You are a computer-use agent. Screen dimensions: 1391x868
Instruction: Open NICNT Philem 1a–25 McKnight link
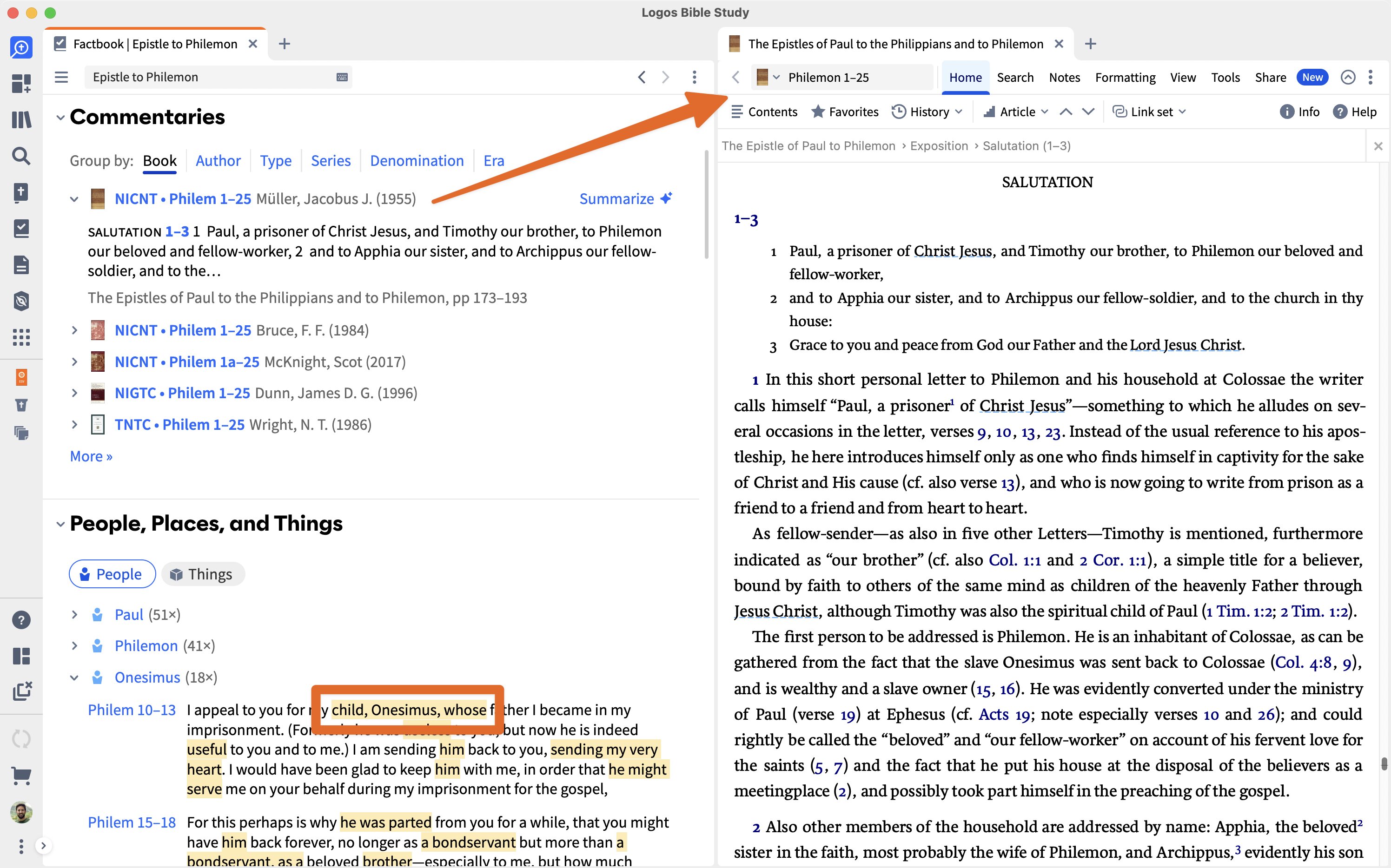coord(186,362)
